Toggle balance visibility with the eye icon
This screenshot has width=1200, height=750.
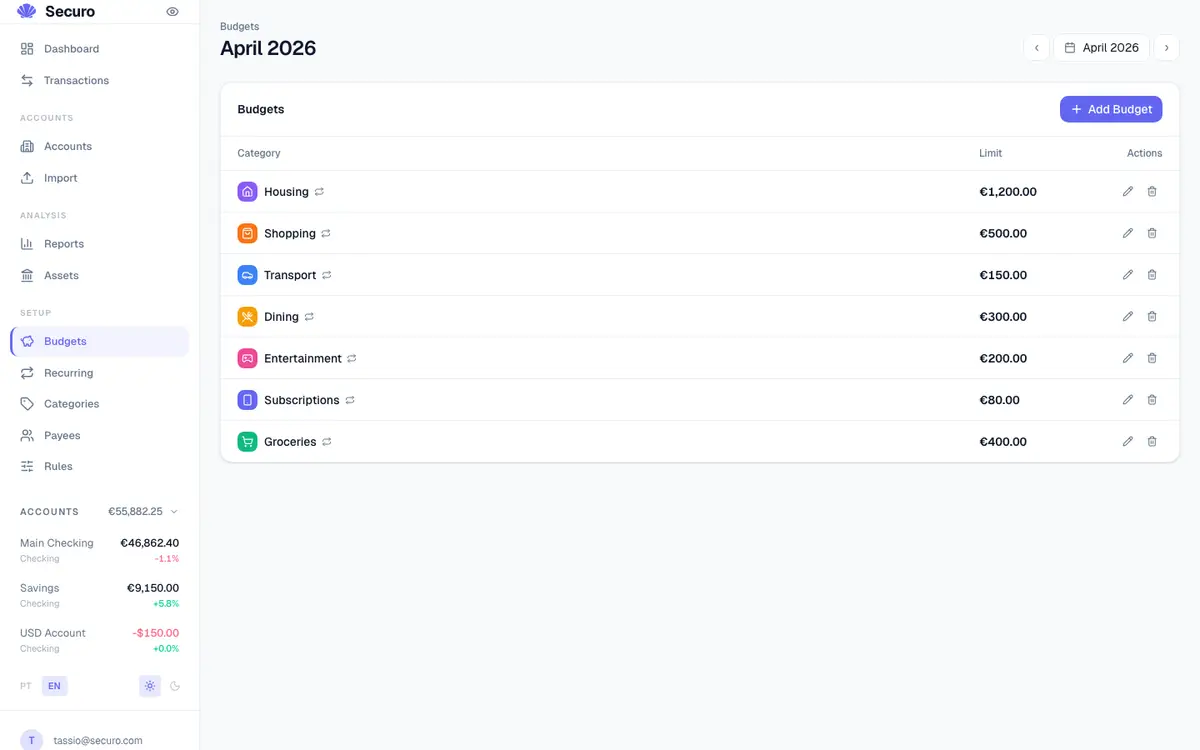point(172,12)
